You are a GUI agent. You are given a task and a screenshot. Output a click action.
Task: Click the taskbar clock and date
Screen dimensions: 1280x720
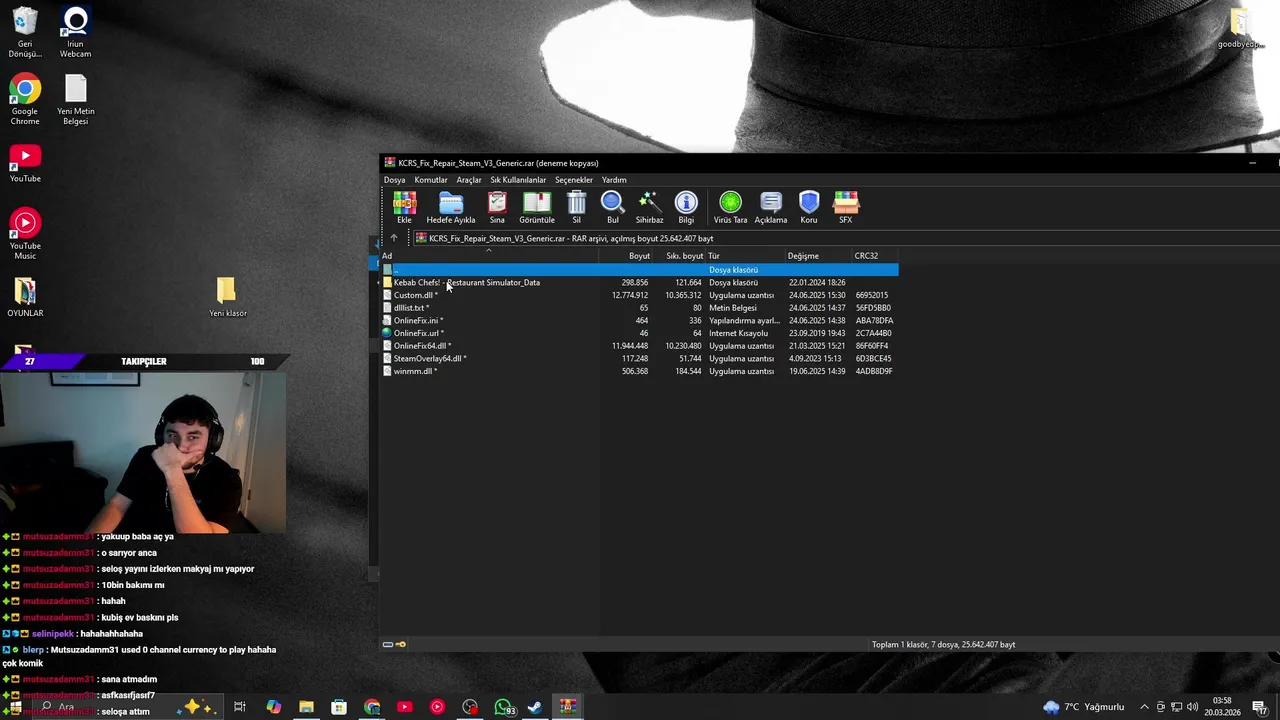tap(1222, 707)
